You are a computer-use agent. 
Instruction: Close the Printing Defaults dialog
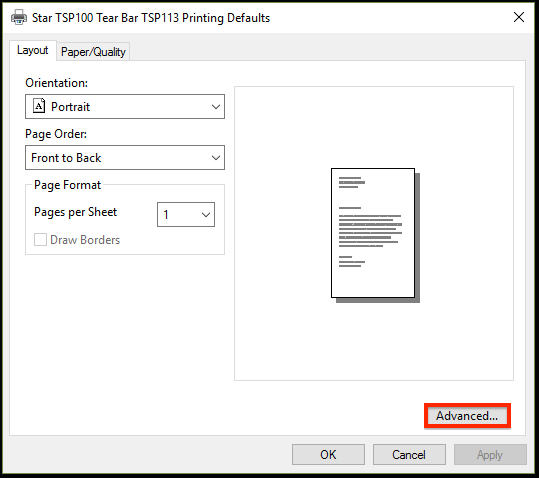[518, 17]
